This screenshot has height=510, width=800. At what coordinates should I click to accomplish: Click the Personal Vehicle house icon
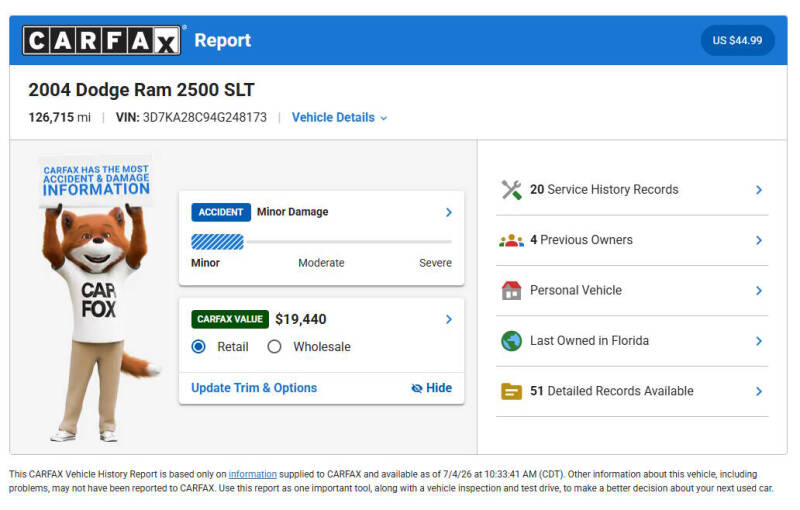click(x=511, y=291)
